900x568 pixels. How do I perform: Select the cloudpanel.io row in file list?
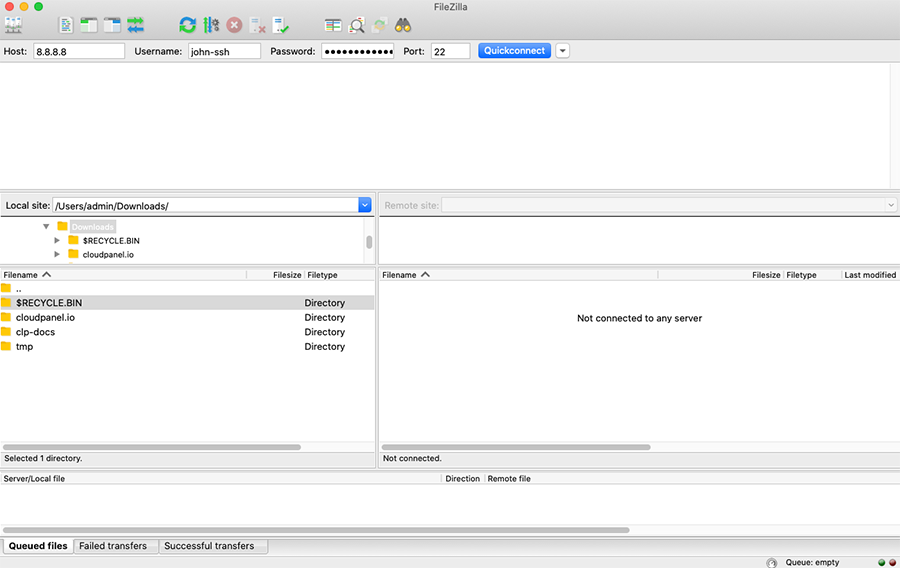pos(187,317)
